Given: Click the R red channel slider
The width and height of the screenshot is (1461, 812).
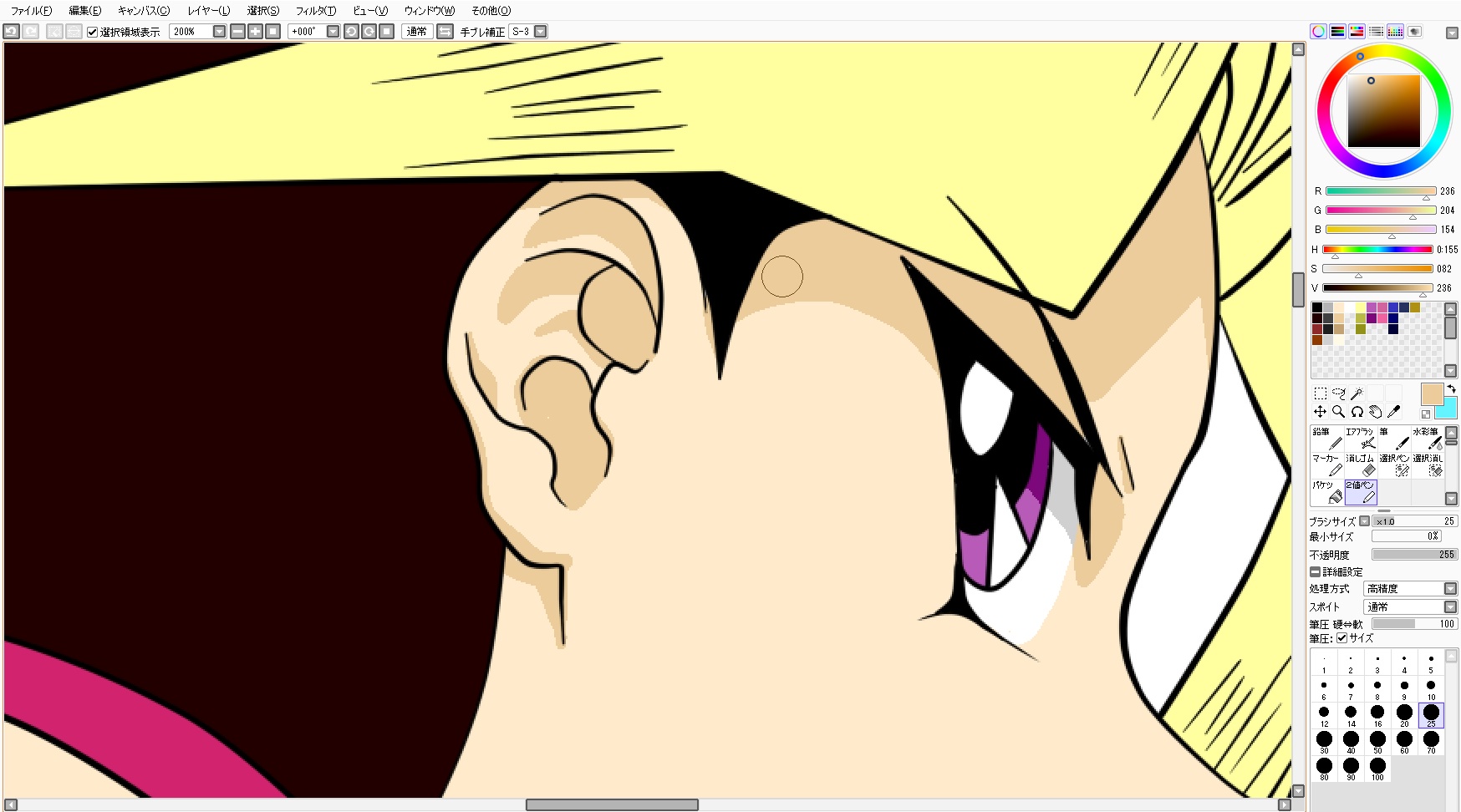Looking at the screenshot, I should pos(1381,191).
